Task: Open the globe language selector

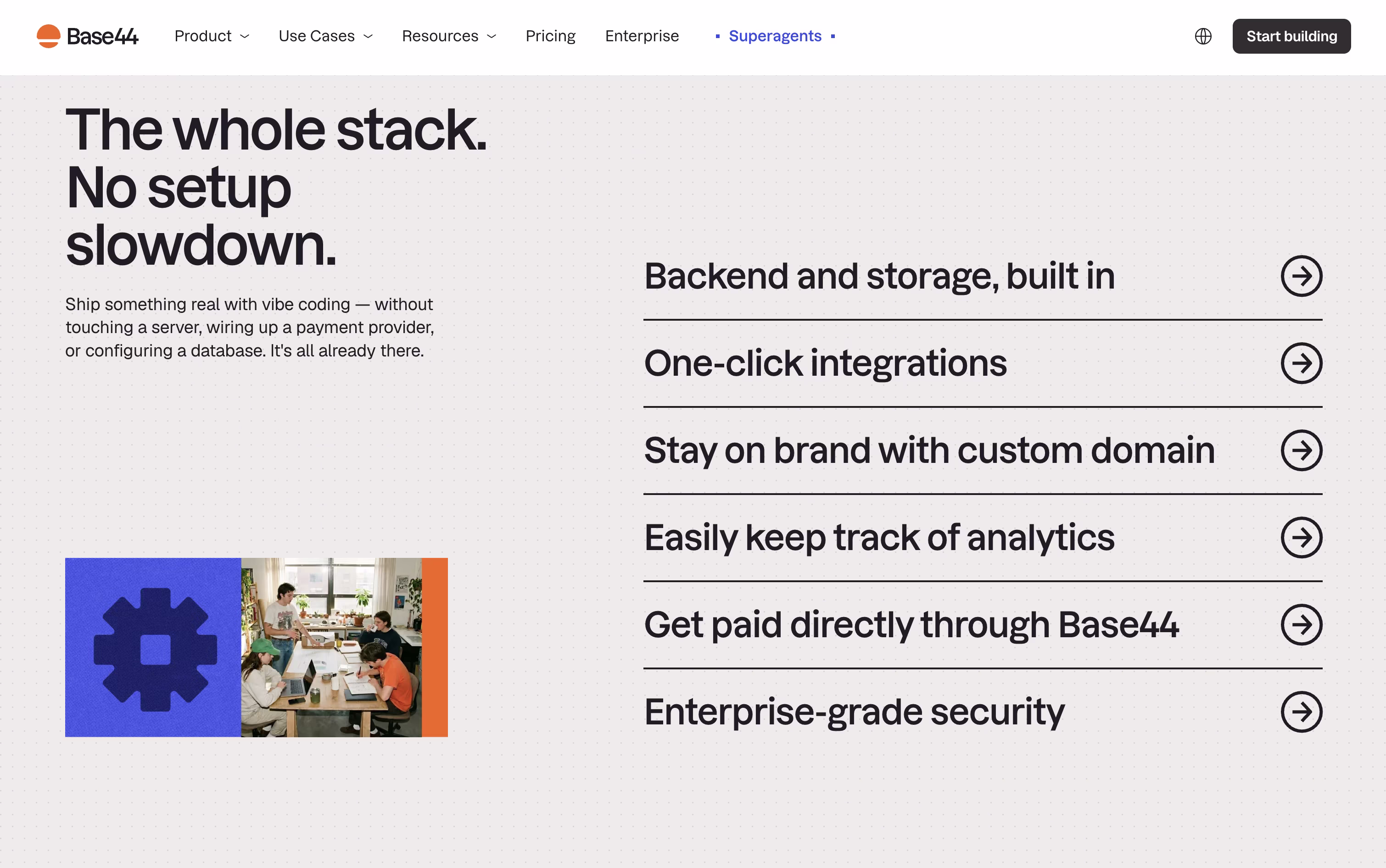Action: (1203, 36)
